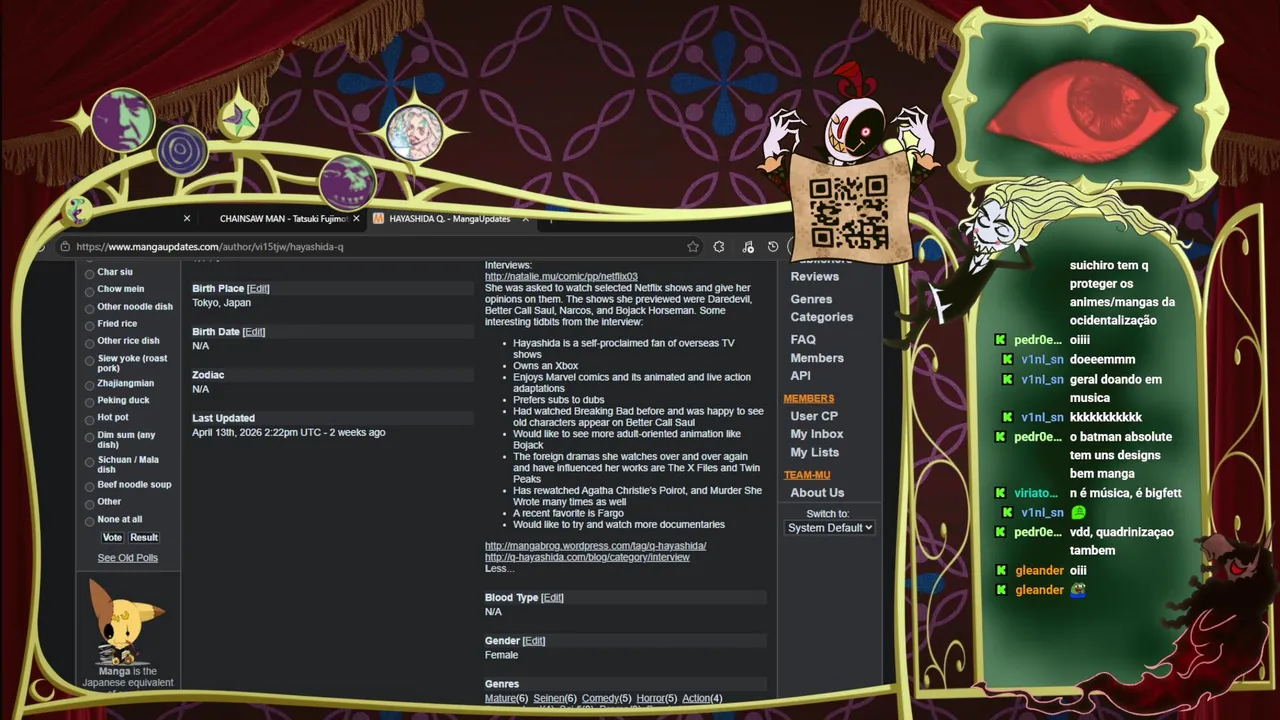Click the QR code on the stream overlay
Image resolution: width=1280 pixels, height=720 pixels.
click(848, 212)
